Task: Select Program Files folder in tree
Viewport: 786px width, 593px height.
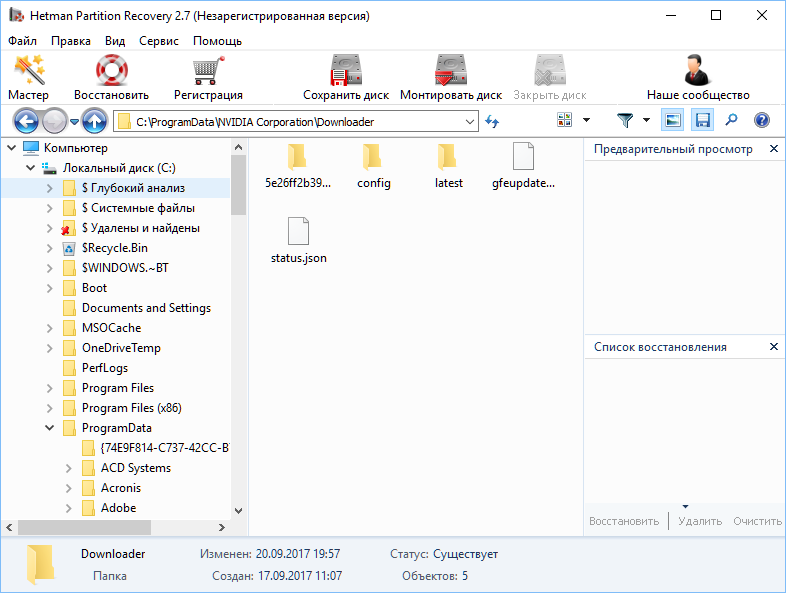Action: [118, 388]
